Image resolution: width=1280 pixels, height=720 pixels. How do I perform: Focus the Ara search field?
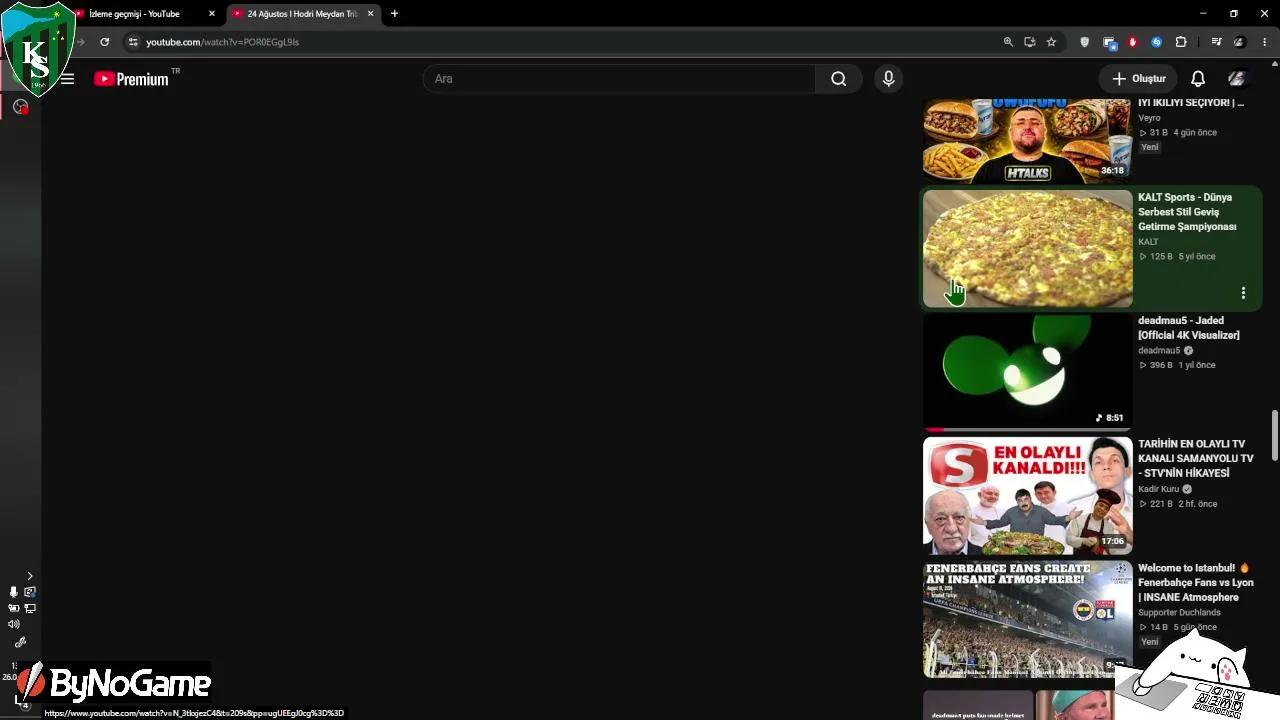point(620,79)
